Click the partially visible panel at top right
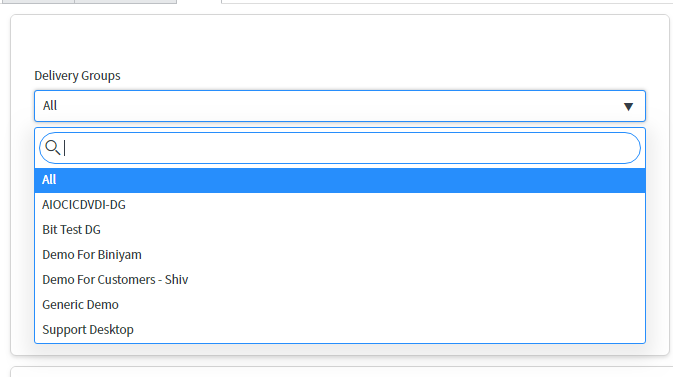The height and width of the screenshot is (377, 673). pyautogui.click(x=447, y=2)
